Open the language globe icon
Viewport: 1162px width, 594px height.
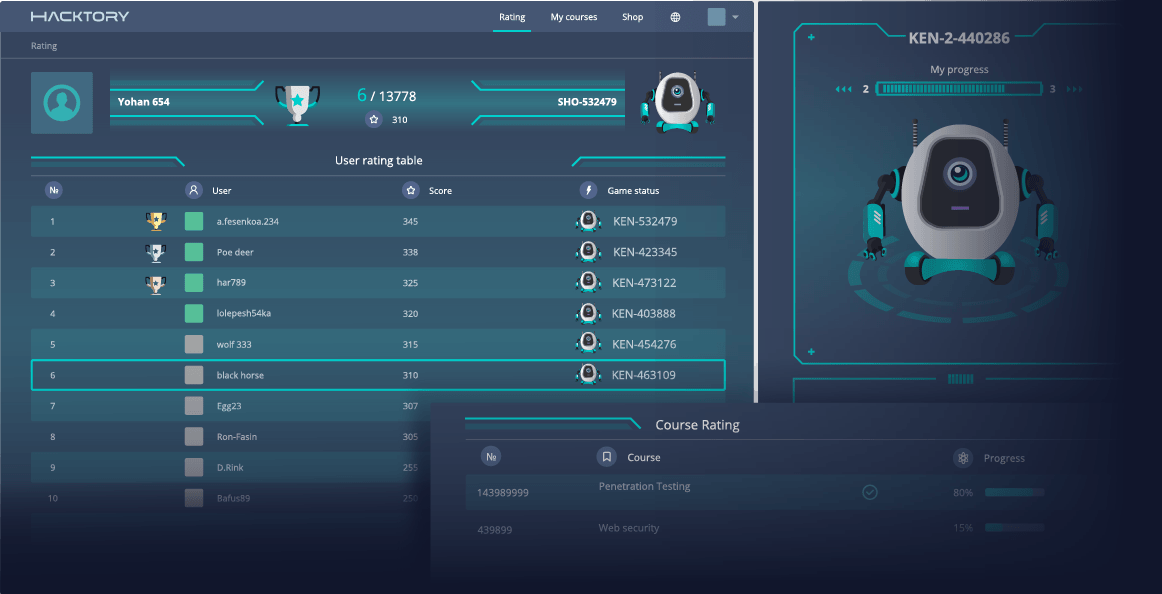click(675, 17)
